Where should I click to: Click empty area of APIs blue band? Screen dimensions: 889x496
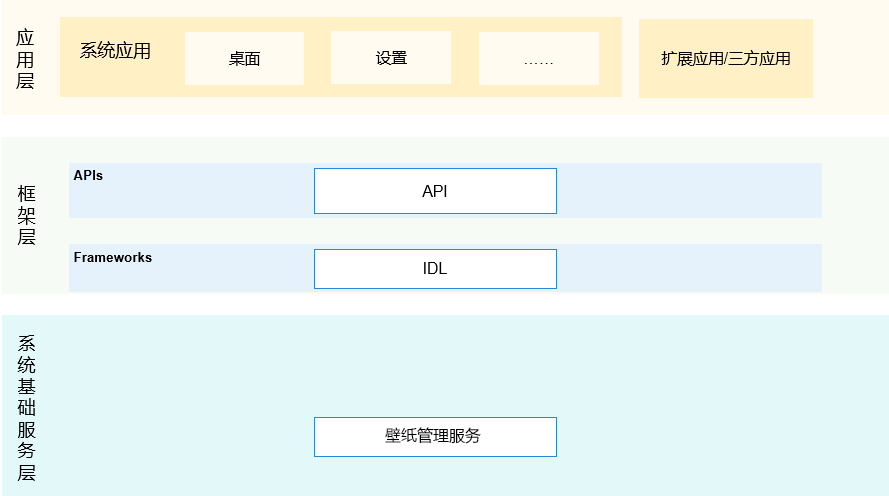coord(689,190)
